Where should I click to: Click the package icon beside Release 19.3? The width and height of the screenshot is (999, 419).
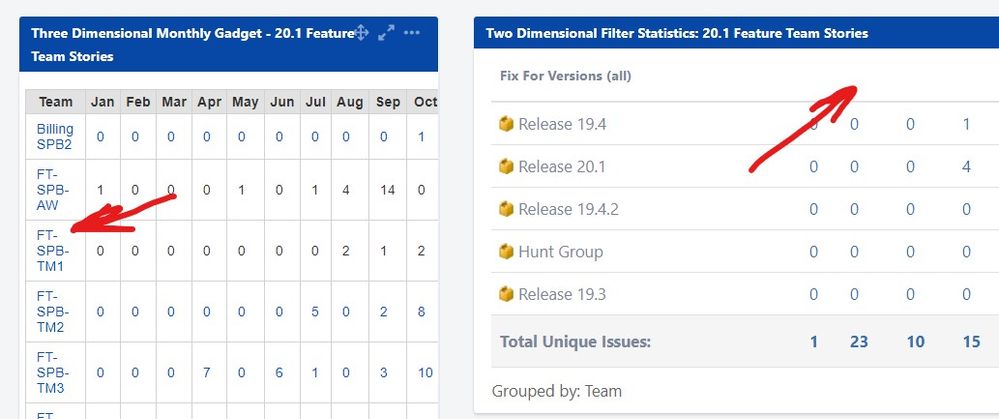506,294
